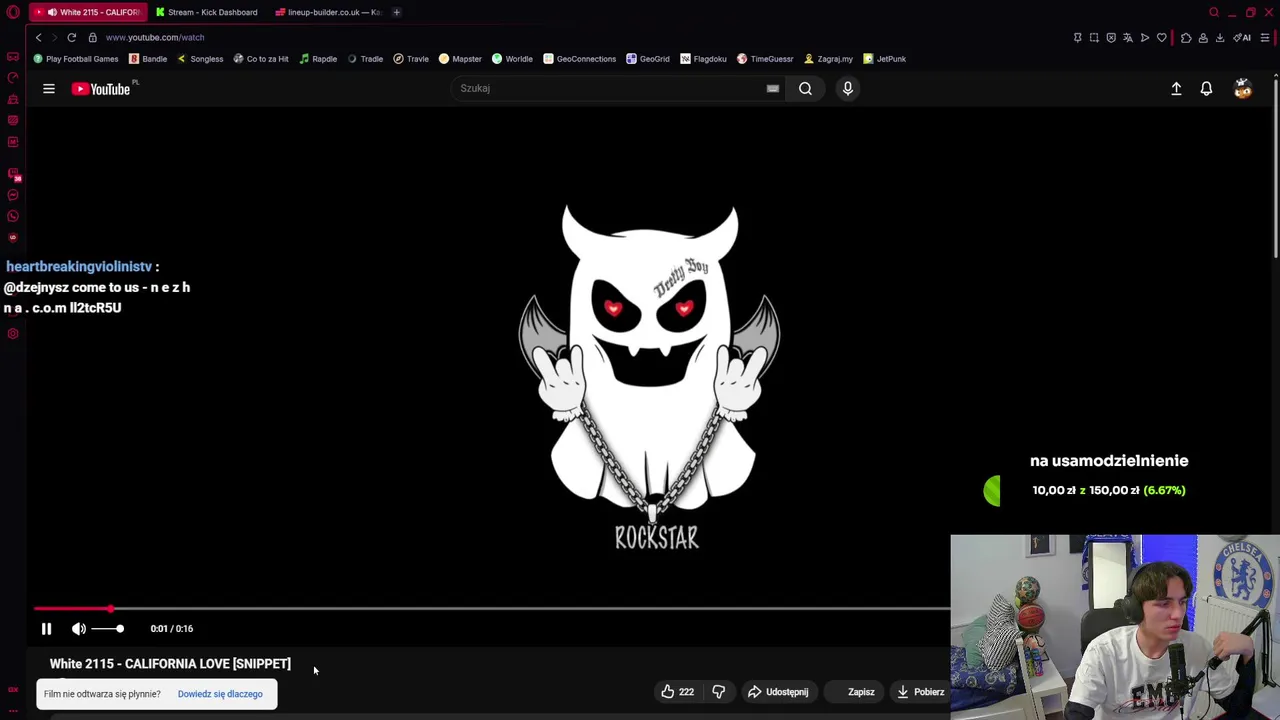This screenshot has height=720, width=1280.
Task: Add page to bookmarks with heart icon
Action: pyautogui.click(x=1162, y=37)
